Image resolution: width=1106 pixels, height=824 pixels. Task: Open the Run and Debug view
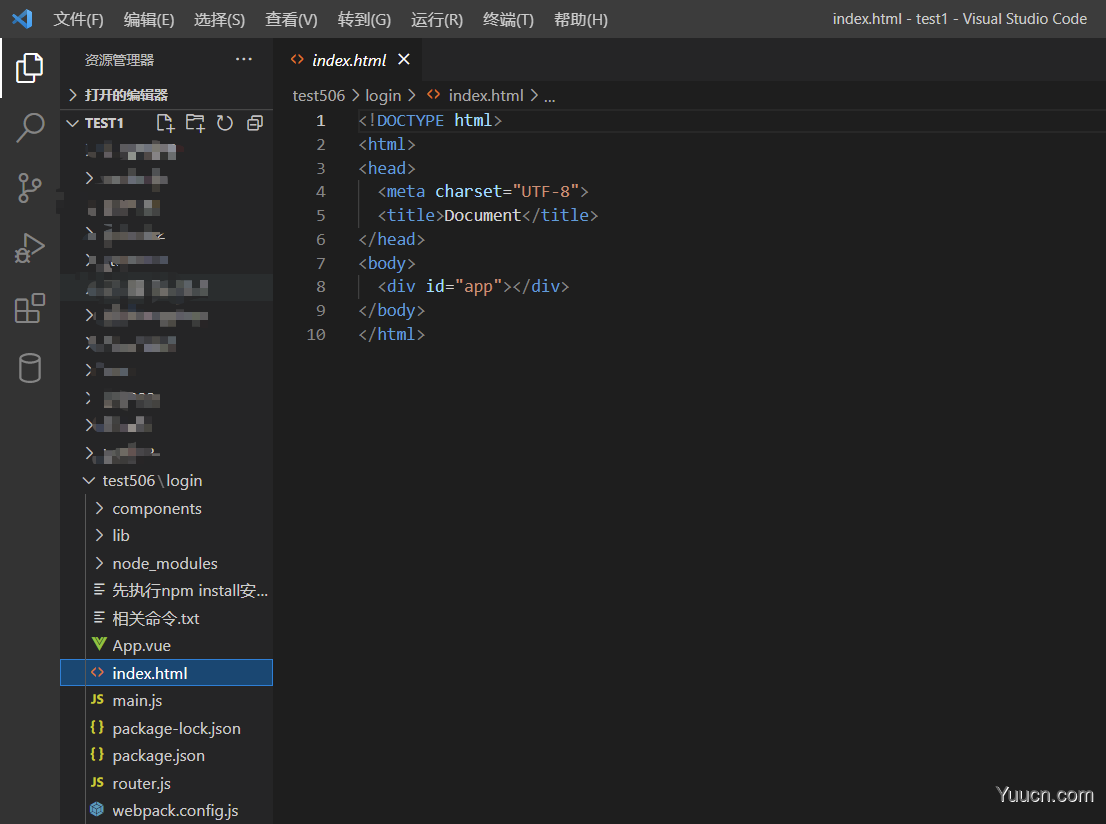tap(30, 248)
